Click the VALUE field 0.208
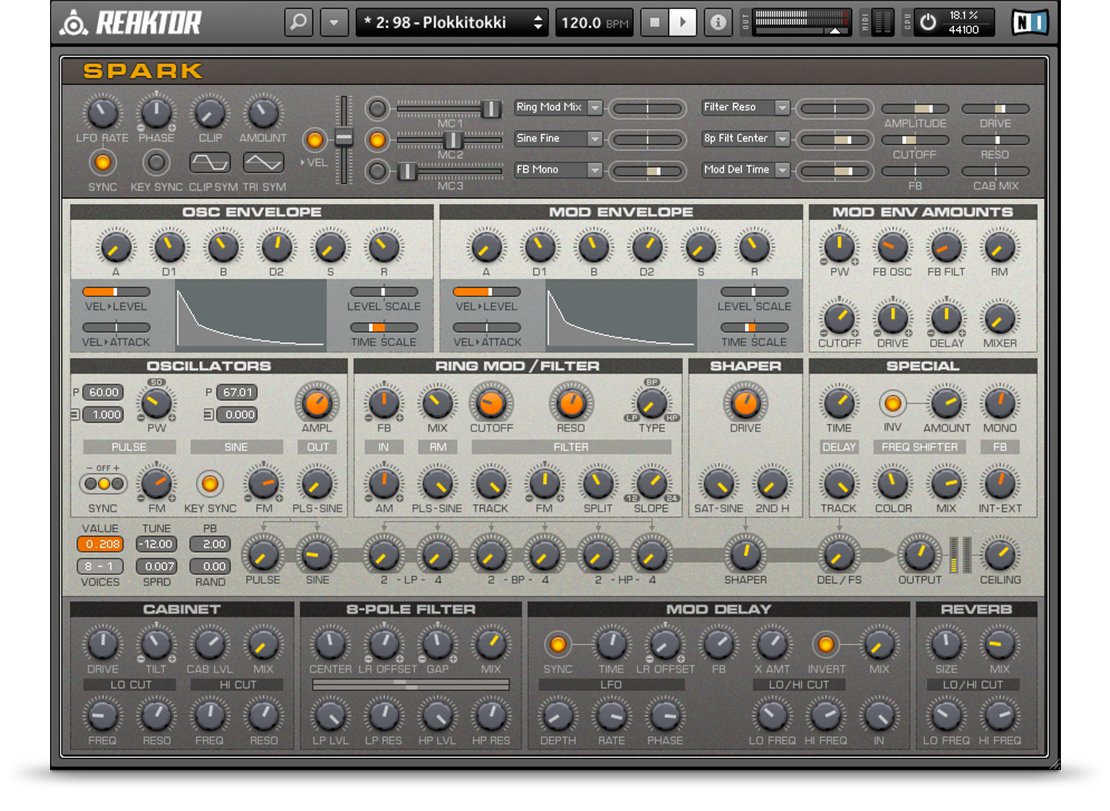The width and height of the screenshot is (1110, 811). [x=101, y=544]
